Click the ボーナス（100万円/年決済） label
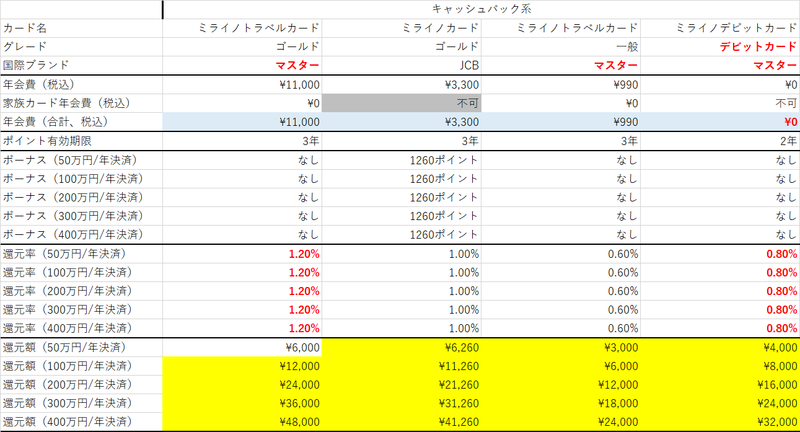 (72, 179)
